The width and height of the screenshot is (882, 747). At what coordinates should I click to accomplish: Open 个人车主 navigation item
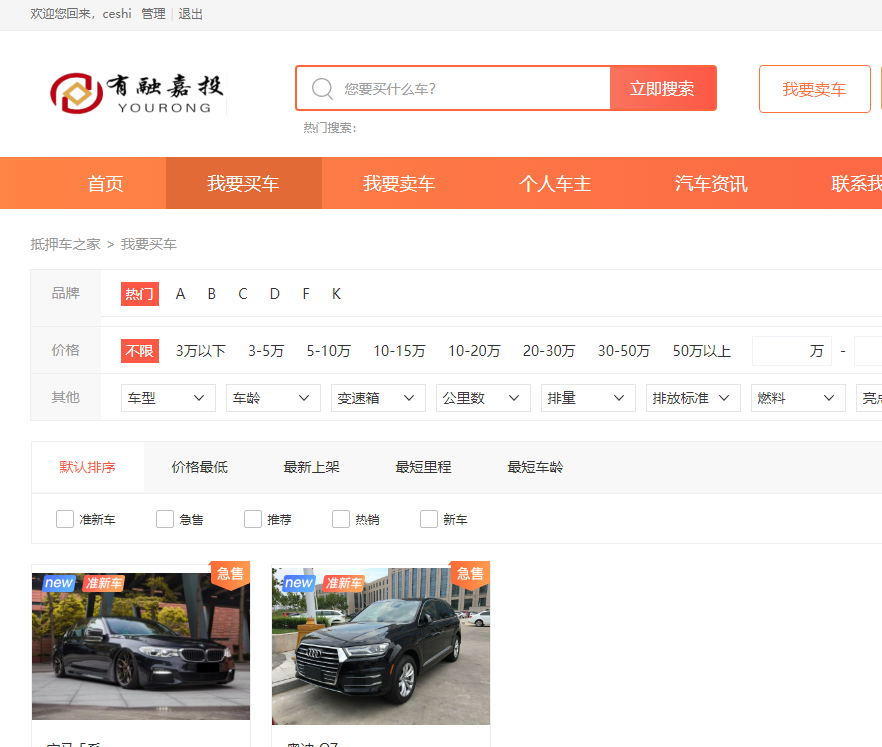coord(555,183)
